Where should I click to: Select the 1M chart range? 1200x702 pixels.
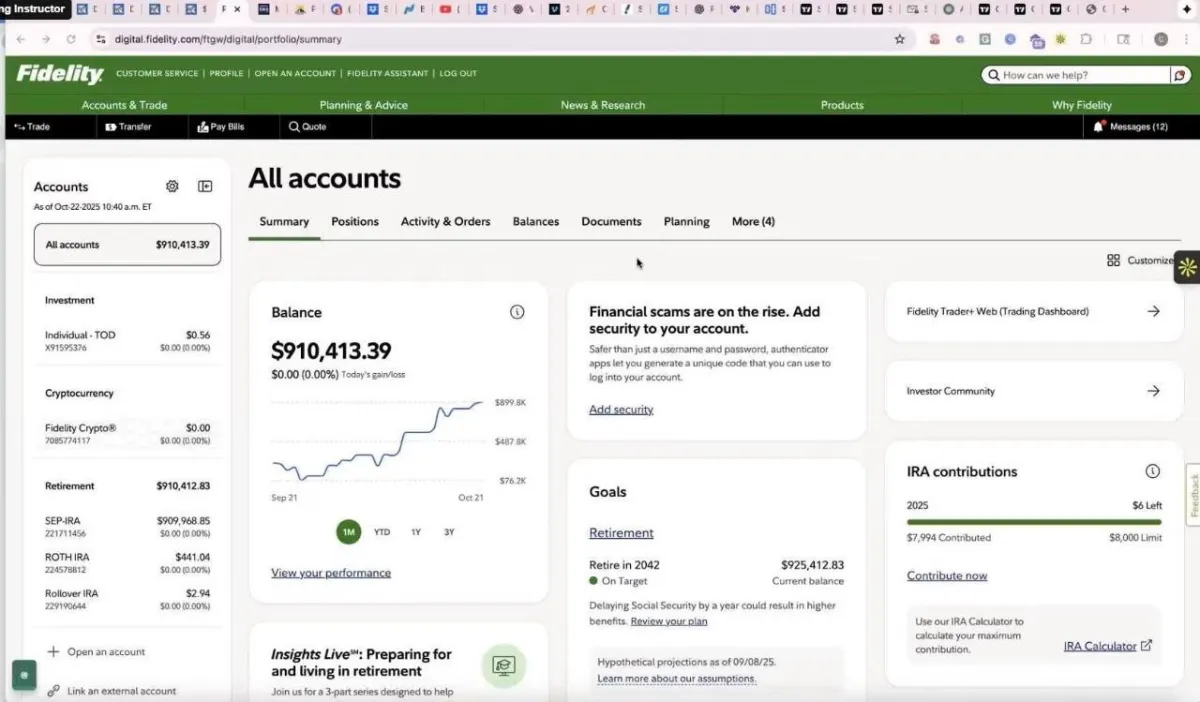(x=348, y=532)
